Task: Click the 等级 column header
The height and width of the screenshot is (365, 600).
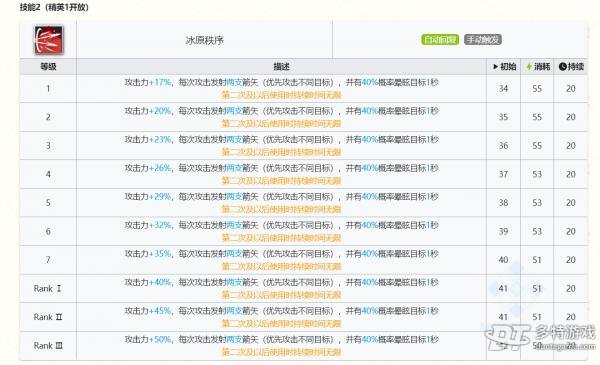Action: (48, 67)
